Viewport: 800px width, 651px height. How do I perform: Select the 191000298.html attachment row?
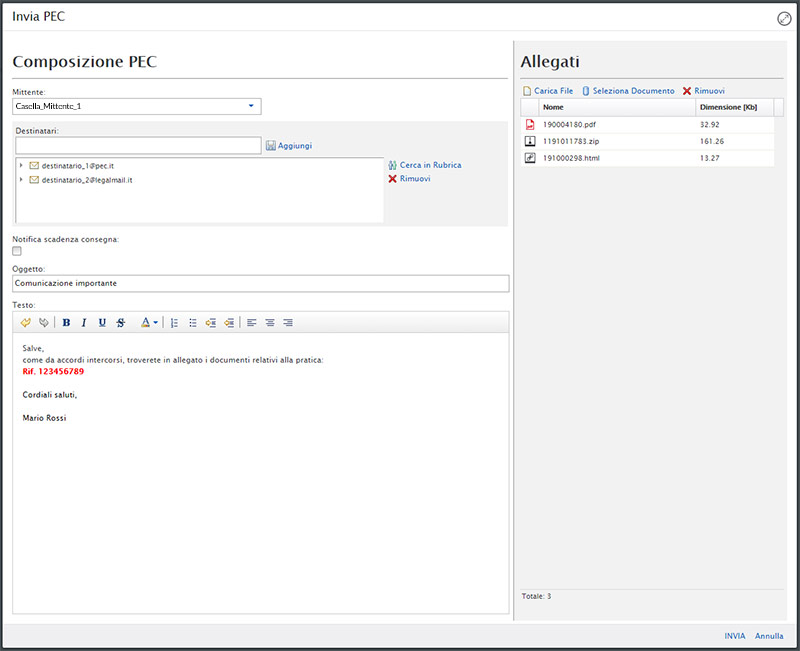(647, 158)
